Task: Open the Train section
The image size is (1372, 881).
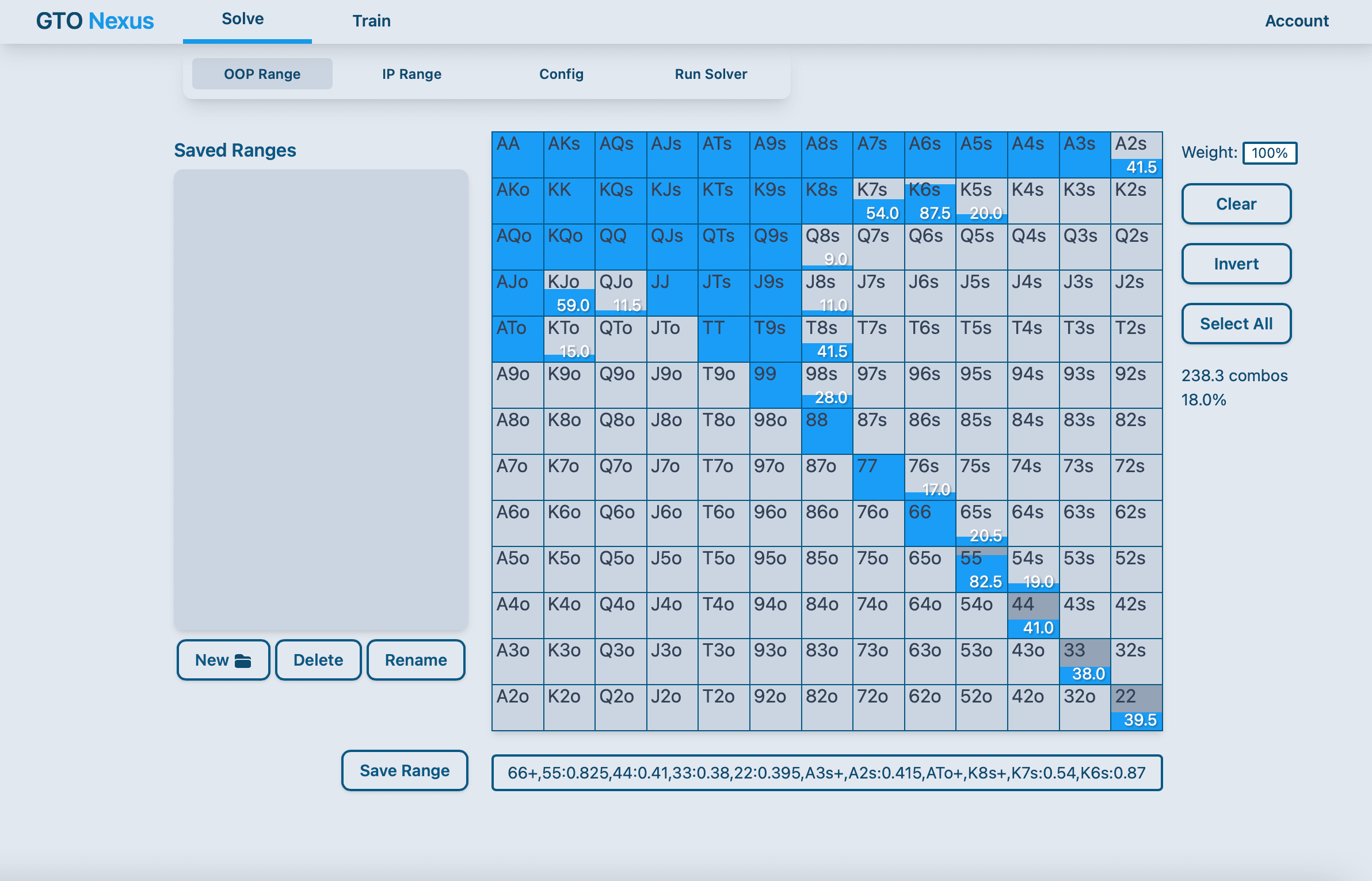Action: click(x=371, y=21)
